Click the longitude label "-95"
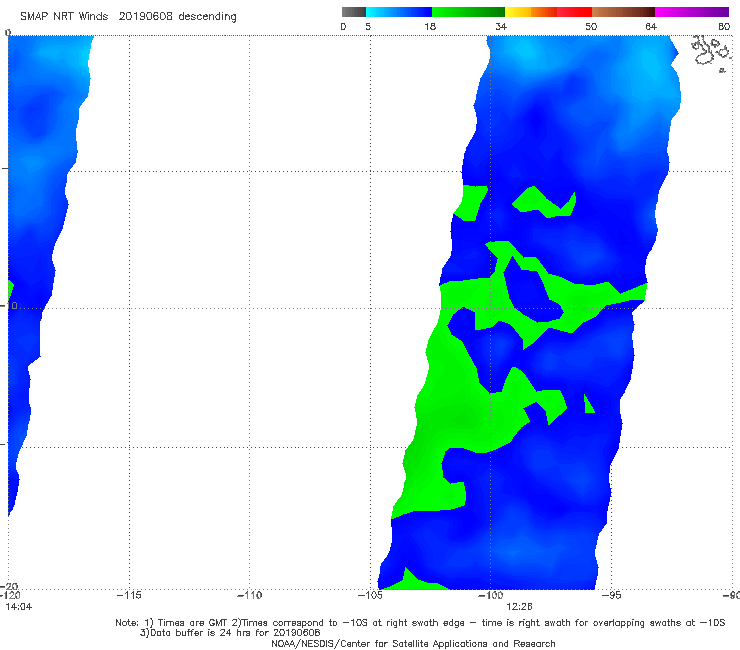 click(611, 595)
